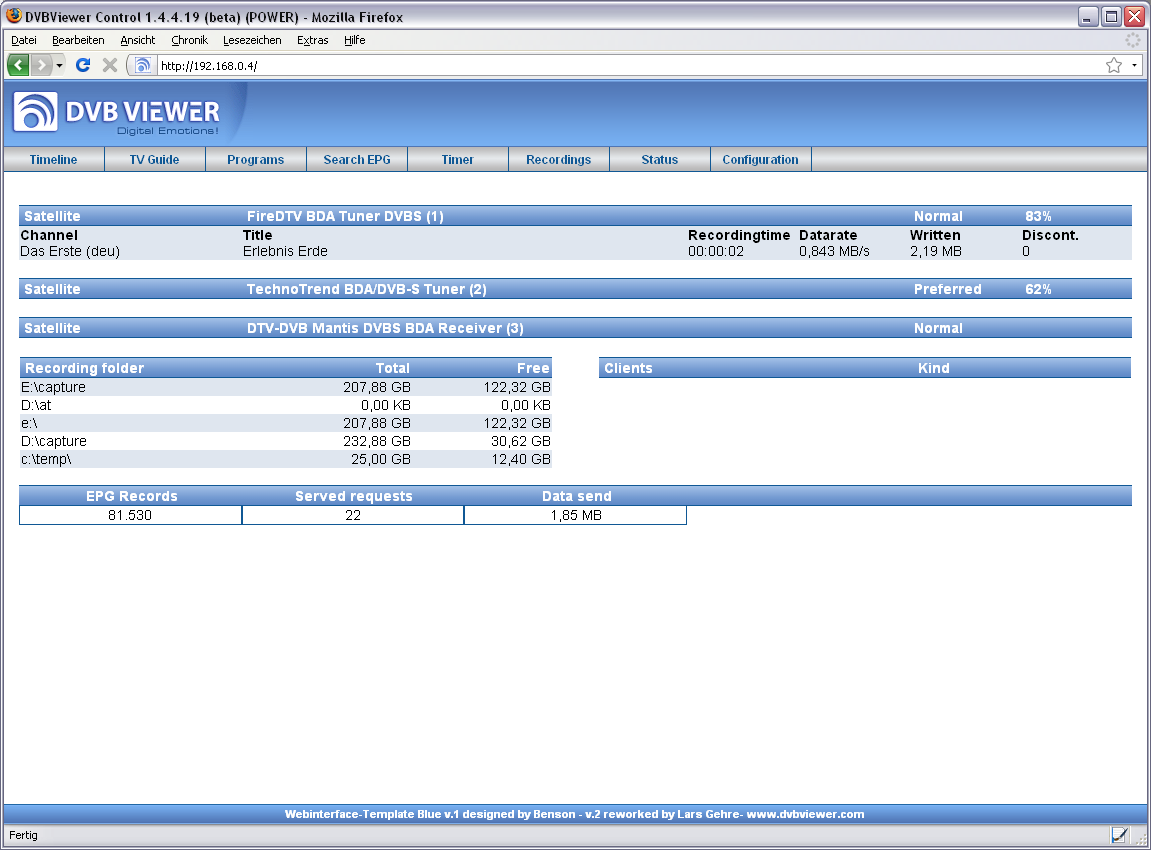Open the Search EPG page
The height and width of the screenshot is (850, 1151).
(357, 160)
